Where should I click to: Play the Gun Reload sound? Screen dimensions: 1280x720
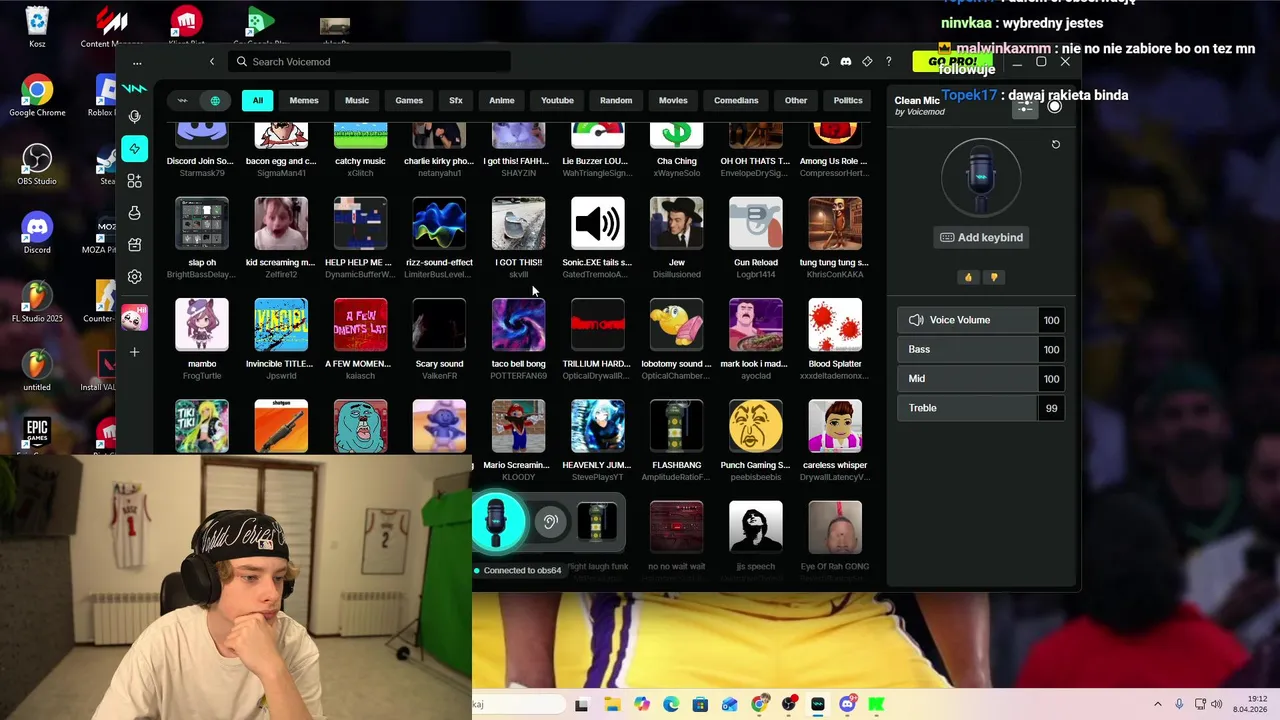[x=756, y=224]
